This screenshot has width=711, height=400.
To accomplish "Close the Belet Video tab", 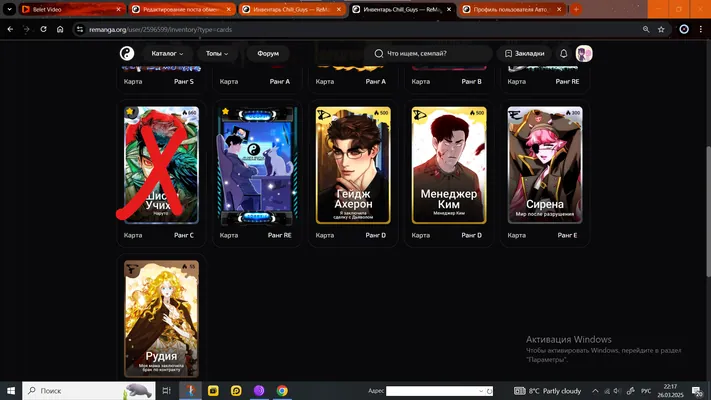I will point(118,9).
